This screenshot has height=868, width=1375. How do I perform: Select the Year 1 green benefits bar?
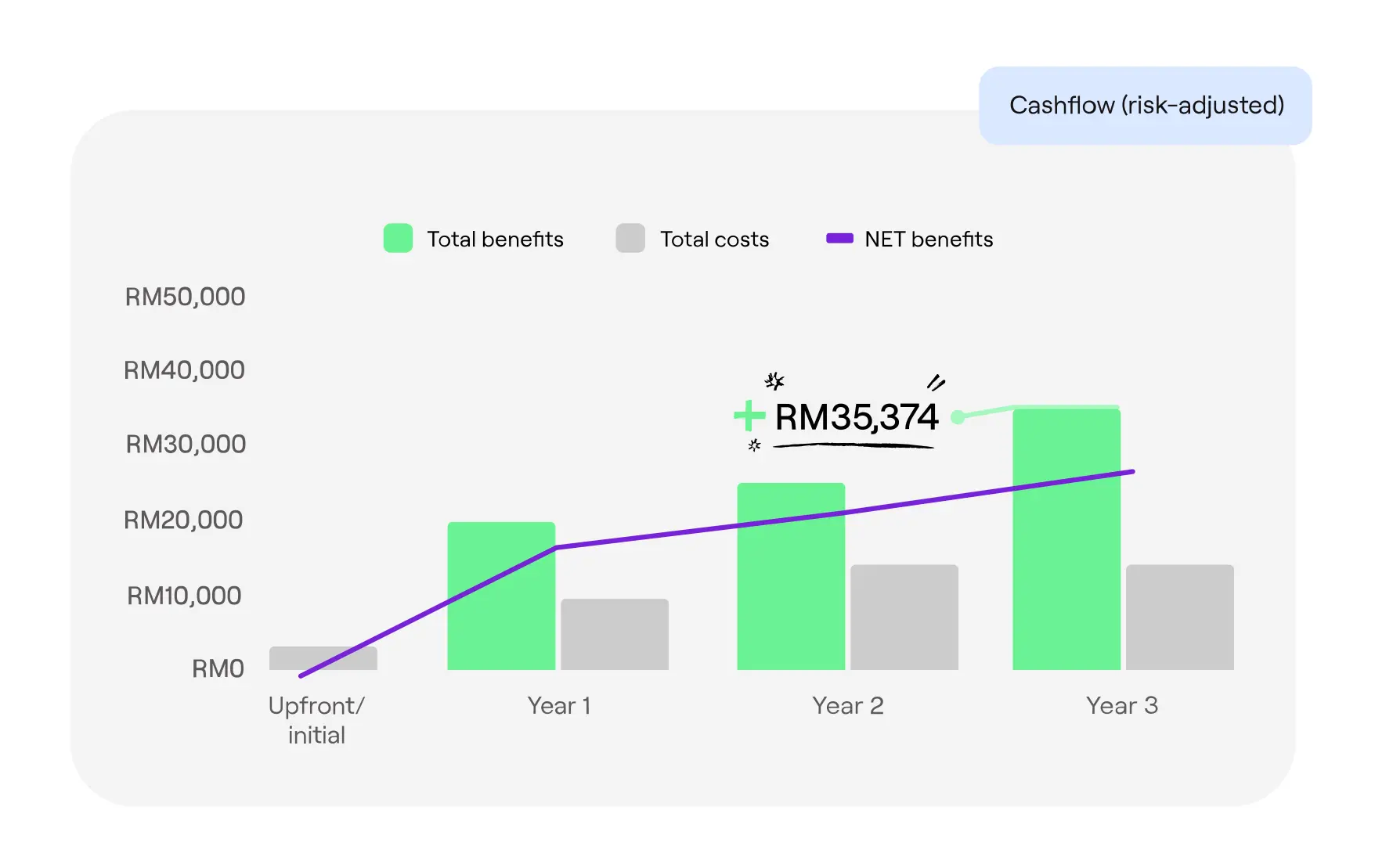(x=501, y=603)
